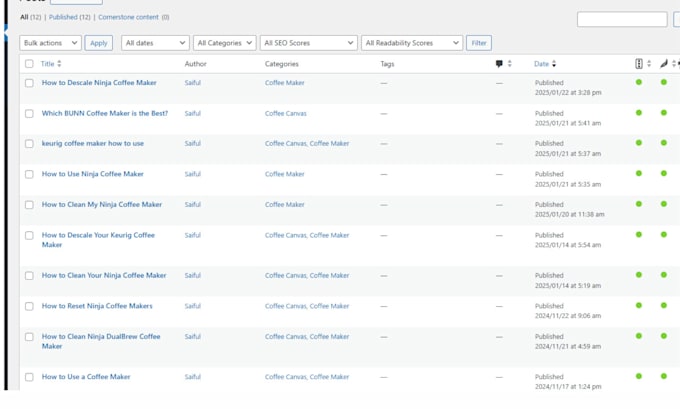The width and height of the screenshot is (680, 409).
Task: Show Published (12) posts view
Action: [x=69, y=17]
